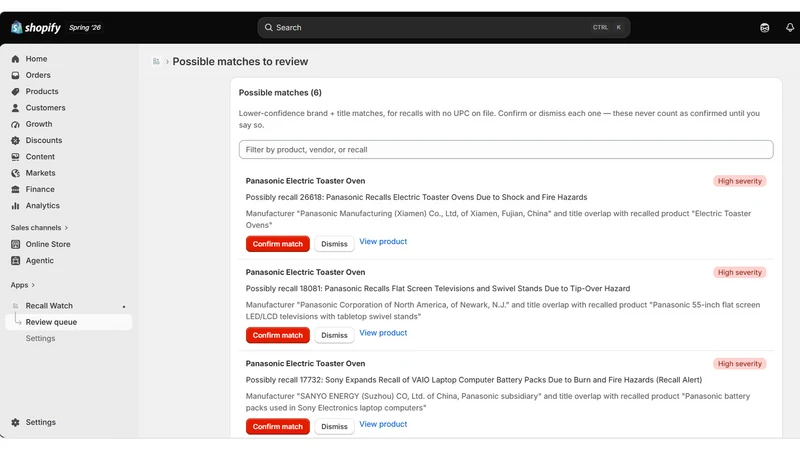Navigate to Customers

[x=45, y=108]
